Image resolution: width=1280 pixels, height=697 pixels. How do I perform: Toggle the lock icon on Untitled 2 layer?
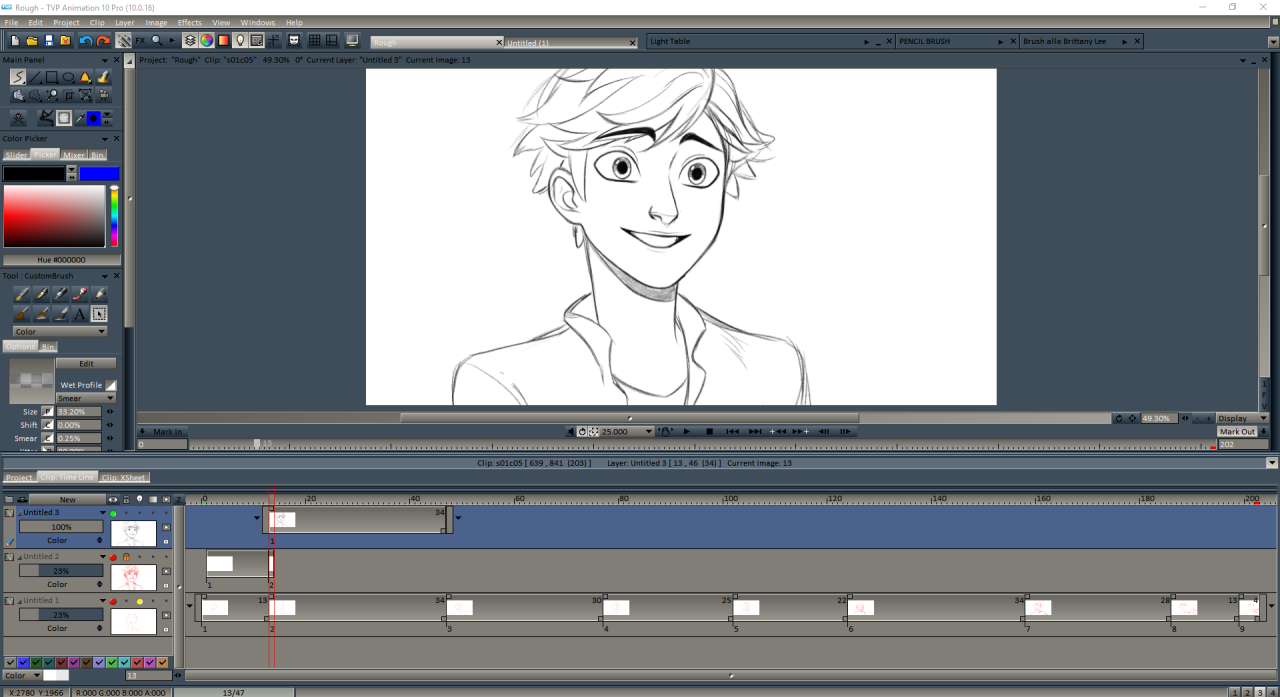[127, 557]
